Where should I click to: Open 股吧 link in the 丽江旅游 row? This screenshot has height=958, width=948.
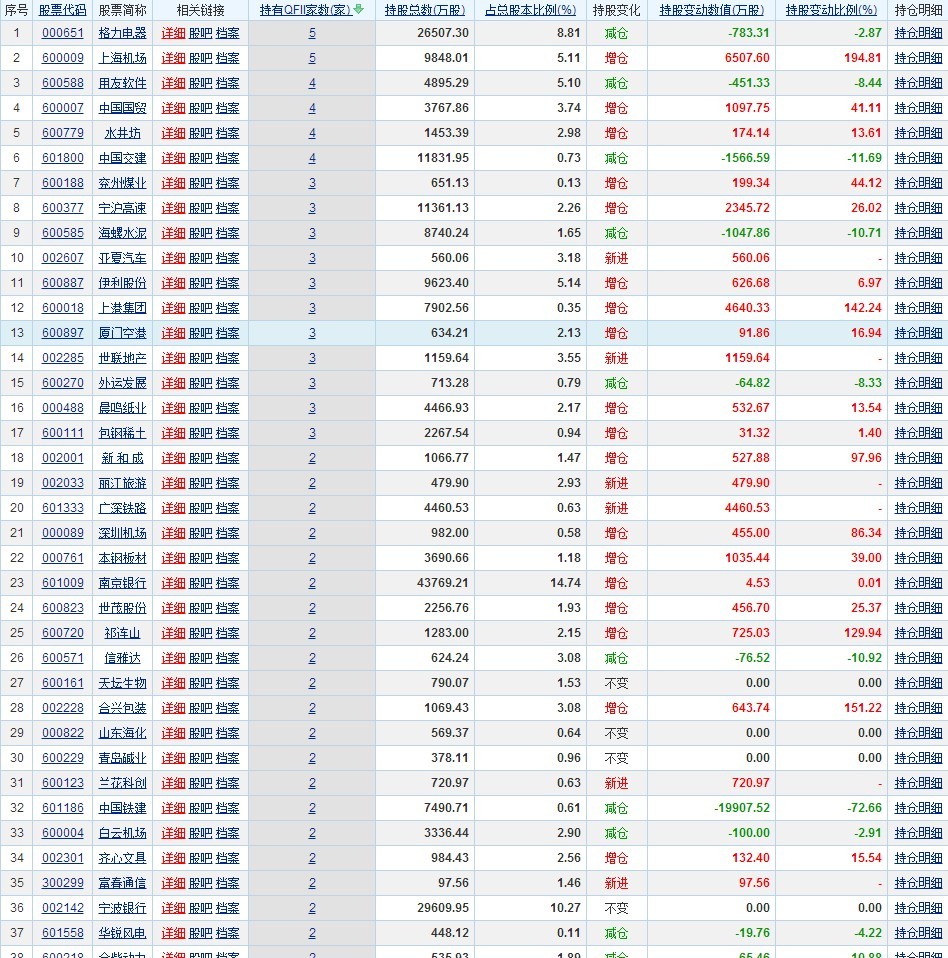point(200,483)
